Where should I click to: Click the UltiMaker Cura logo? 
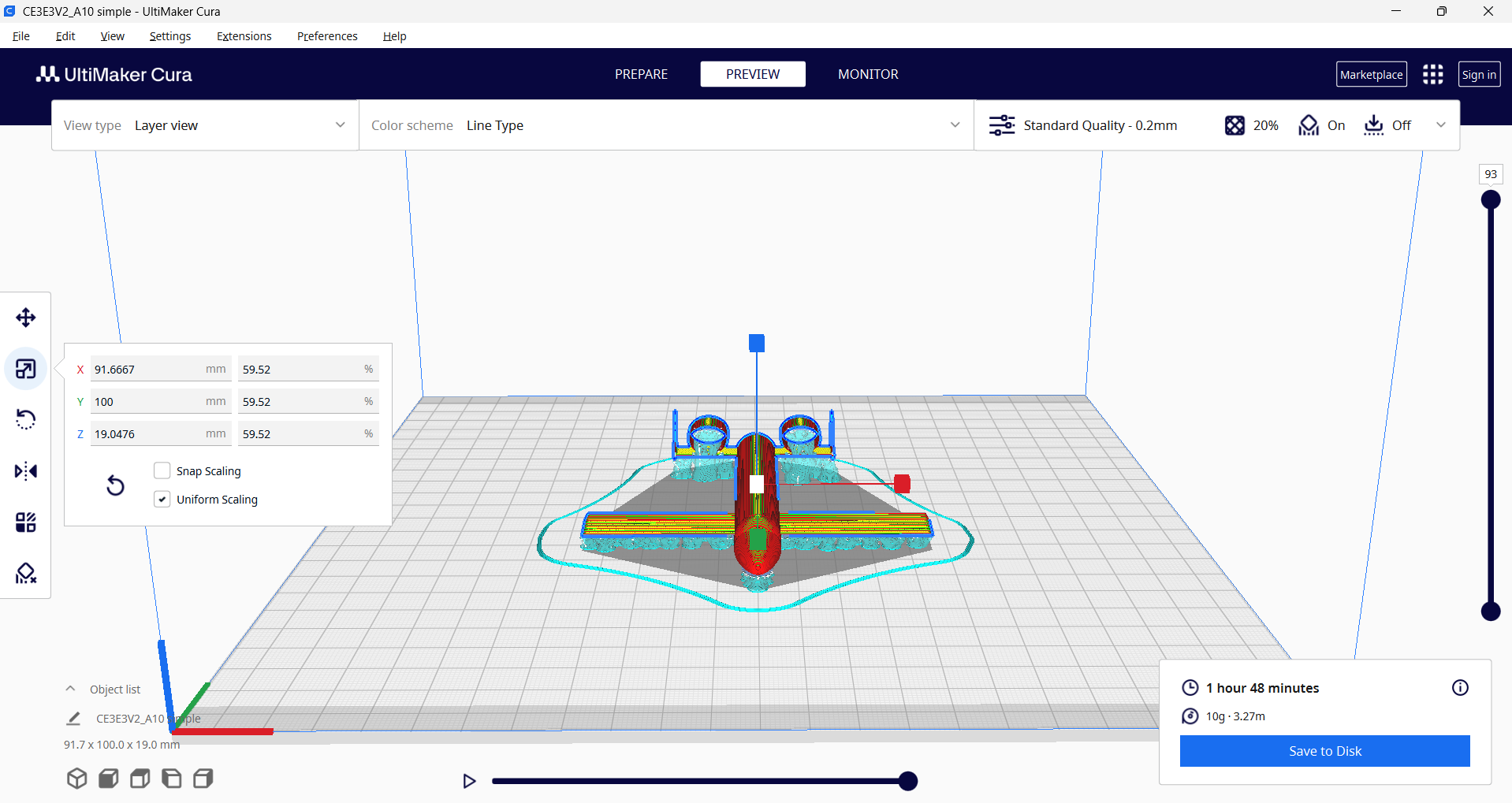click(114, 74)
